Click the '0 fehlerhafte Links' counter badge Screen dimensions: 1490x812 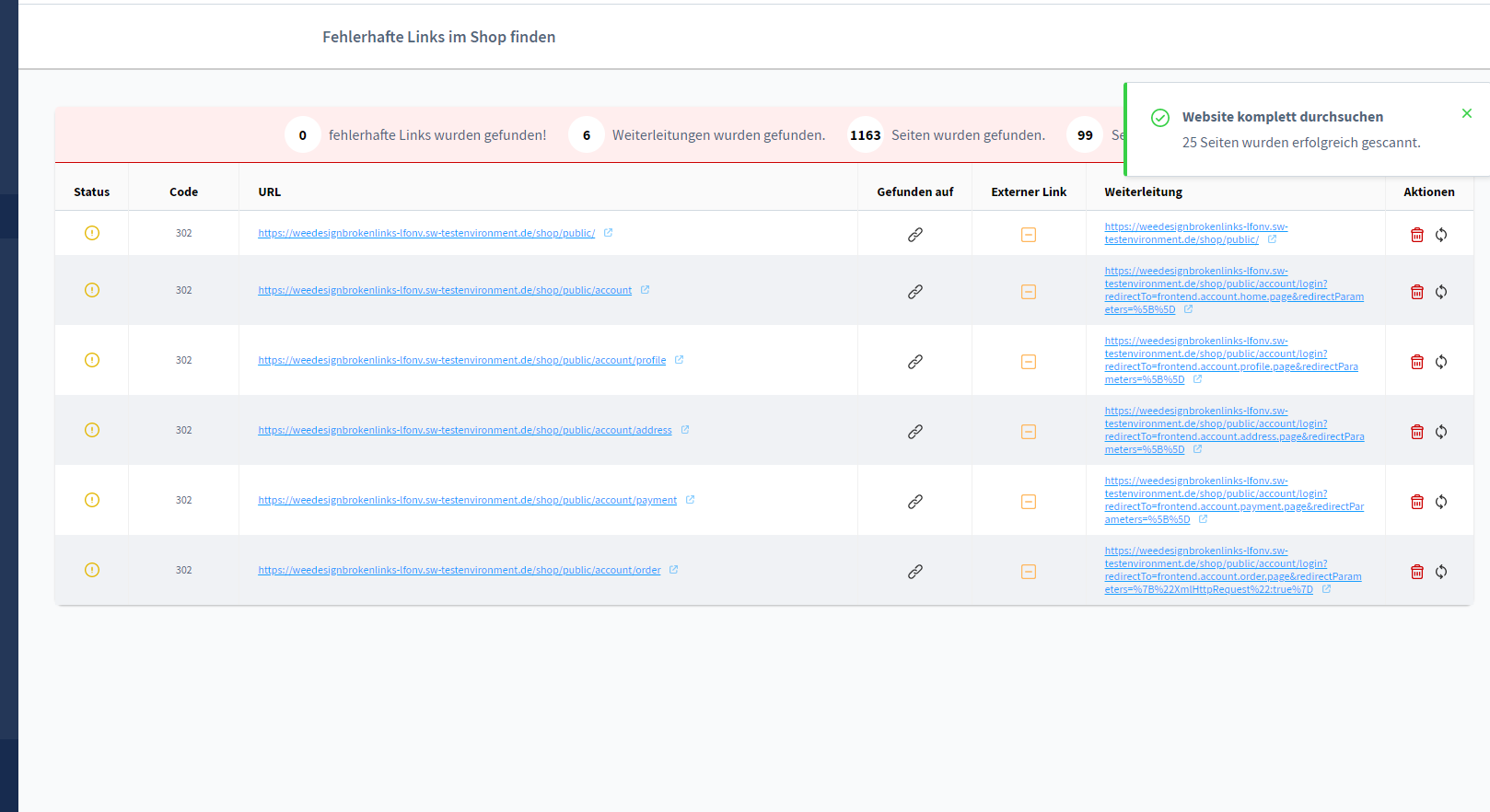click(x=303, y=135)
